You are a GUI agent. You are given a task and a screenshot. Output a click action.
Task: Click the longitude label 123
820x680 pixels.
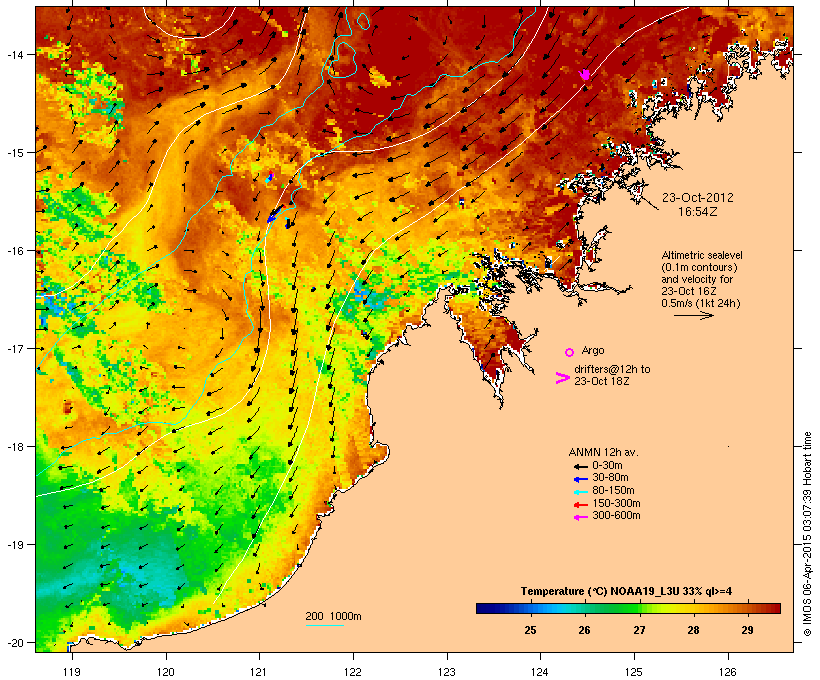(447, 672)
